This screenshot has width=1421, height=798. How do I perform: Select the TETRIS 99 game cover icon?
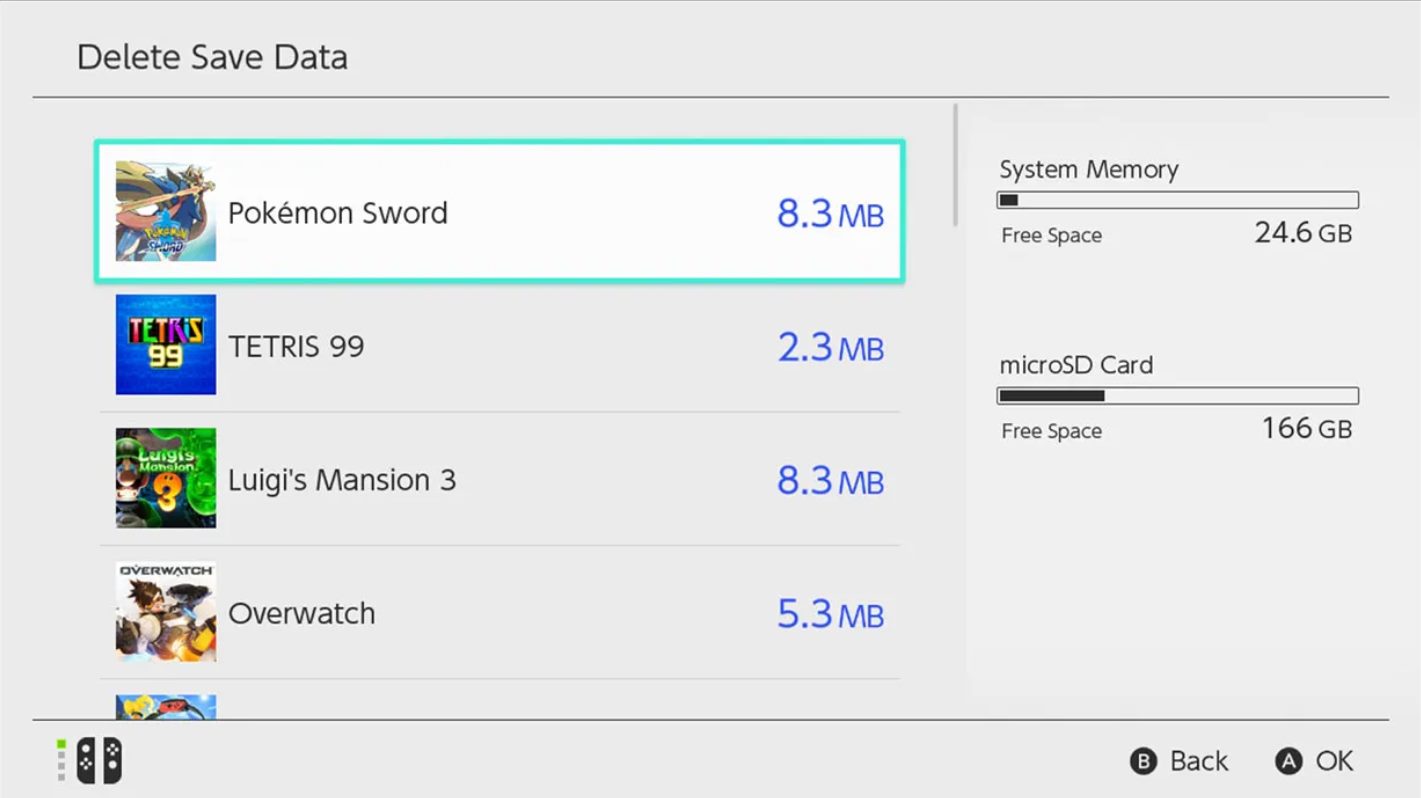coord(166,344)
